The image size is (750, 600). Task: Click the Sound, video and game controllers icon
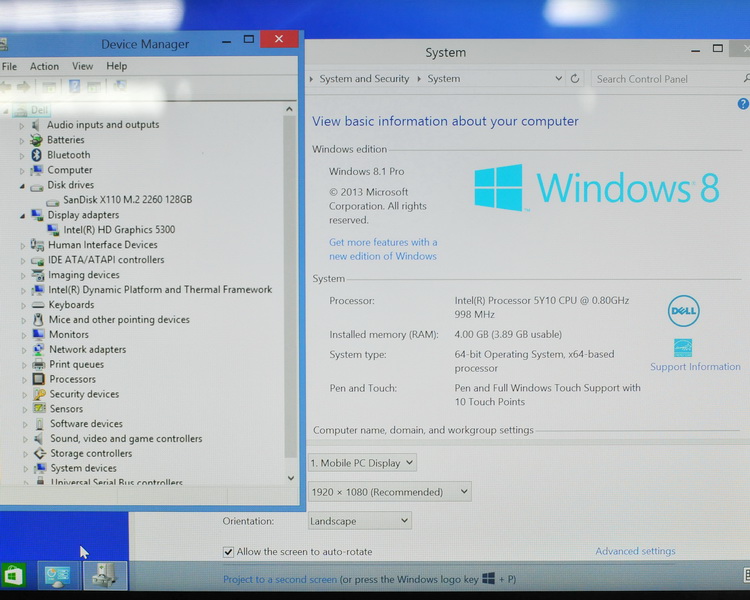click(39, 439)
